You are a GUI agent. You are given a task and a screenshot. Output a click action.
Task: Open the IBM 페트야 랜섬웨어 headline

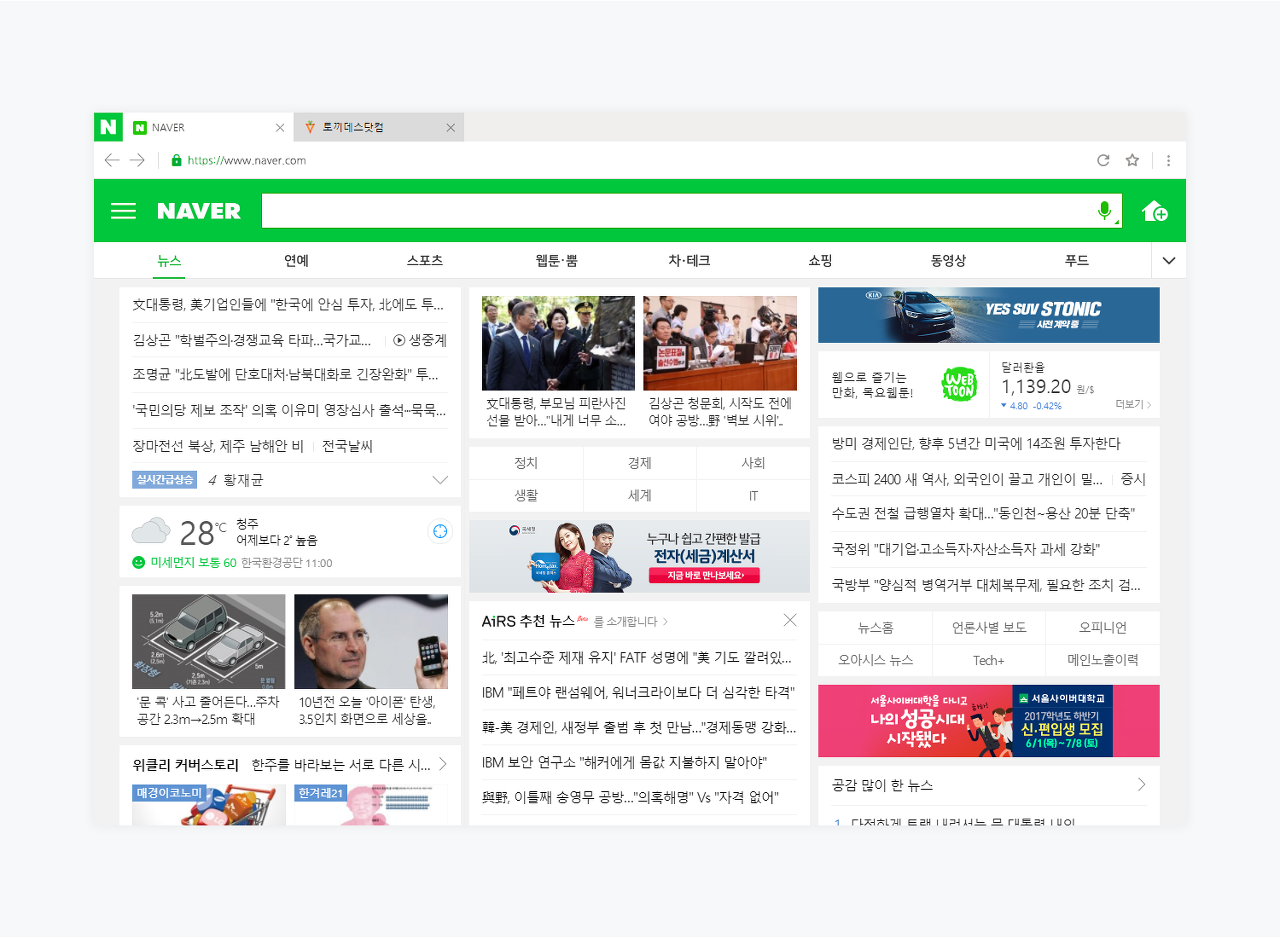pyautogui.click(x=638, y=692)
